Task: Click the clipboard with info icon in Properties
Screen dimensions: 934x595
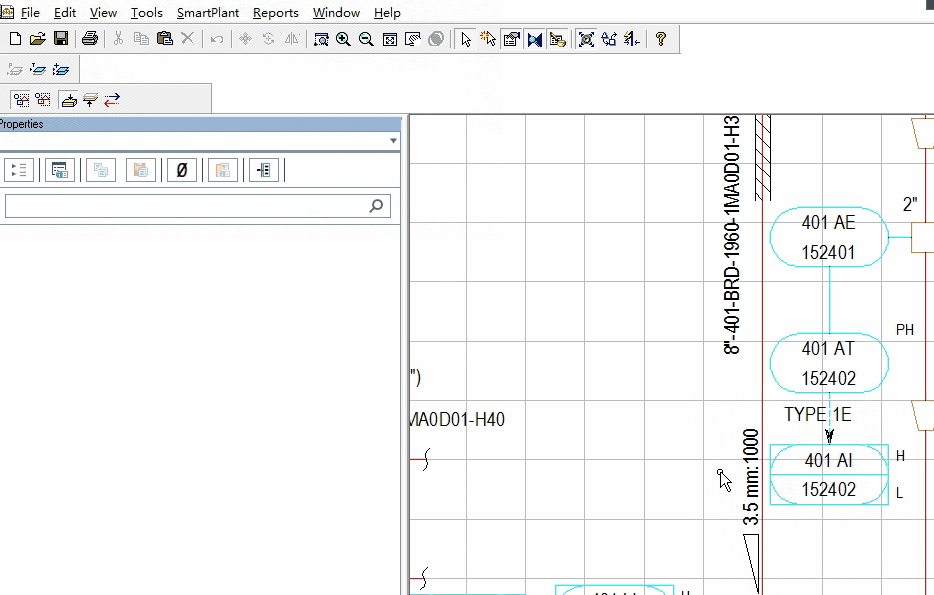Action: pos(223,170)
